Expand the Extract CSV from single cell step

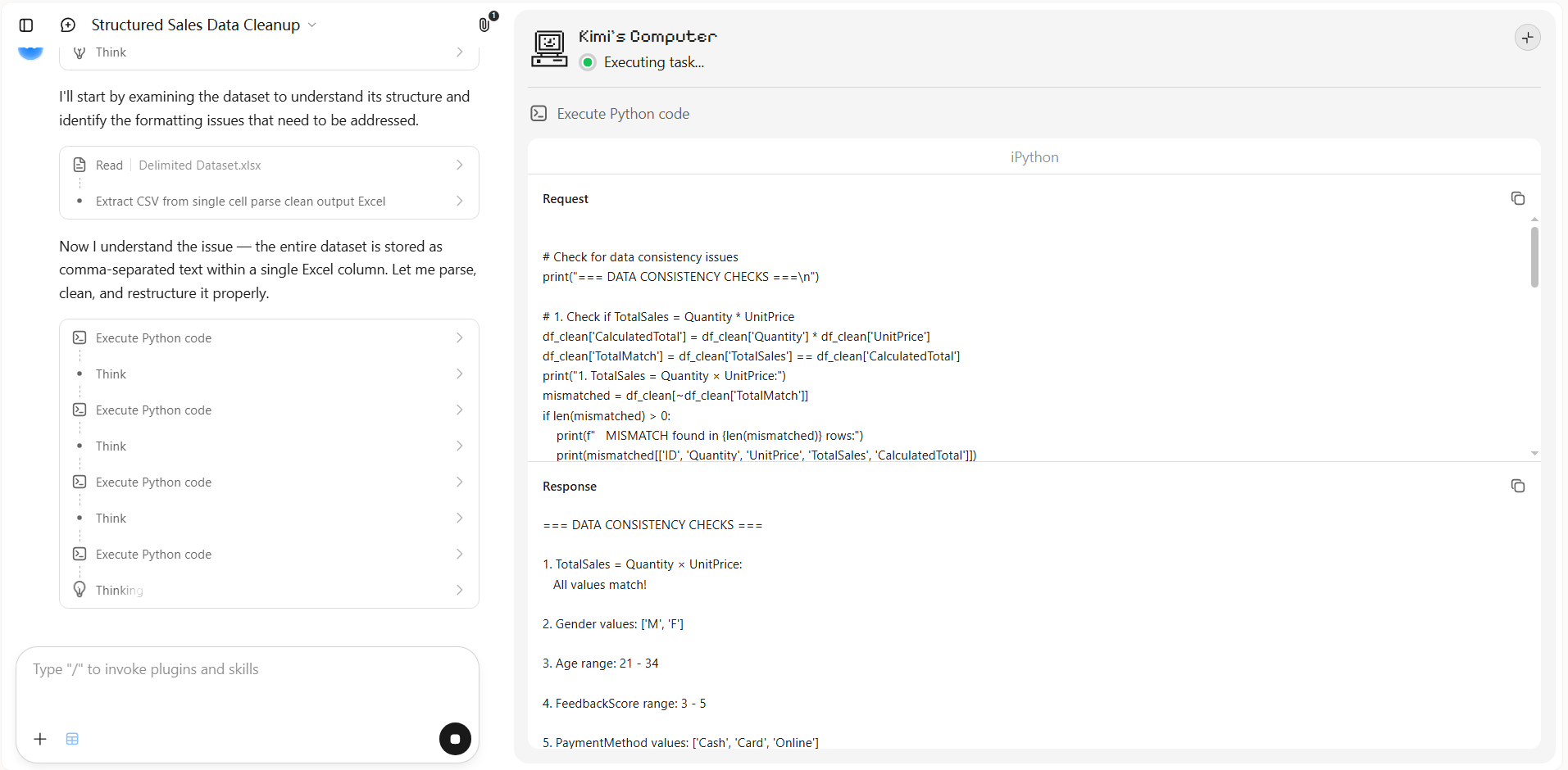click(x=269, y=202)
